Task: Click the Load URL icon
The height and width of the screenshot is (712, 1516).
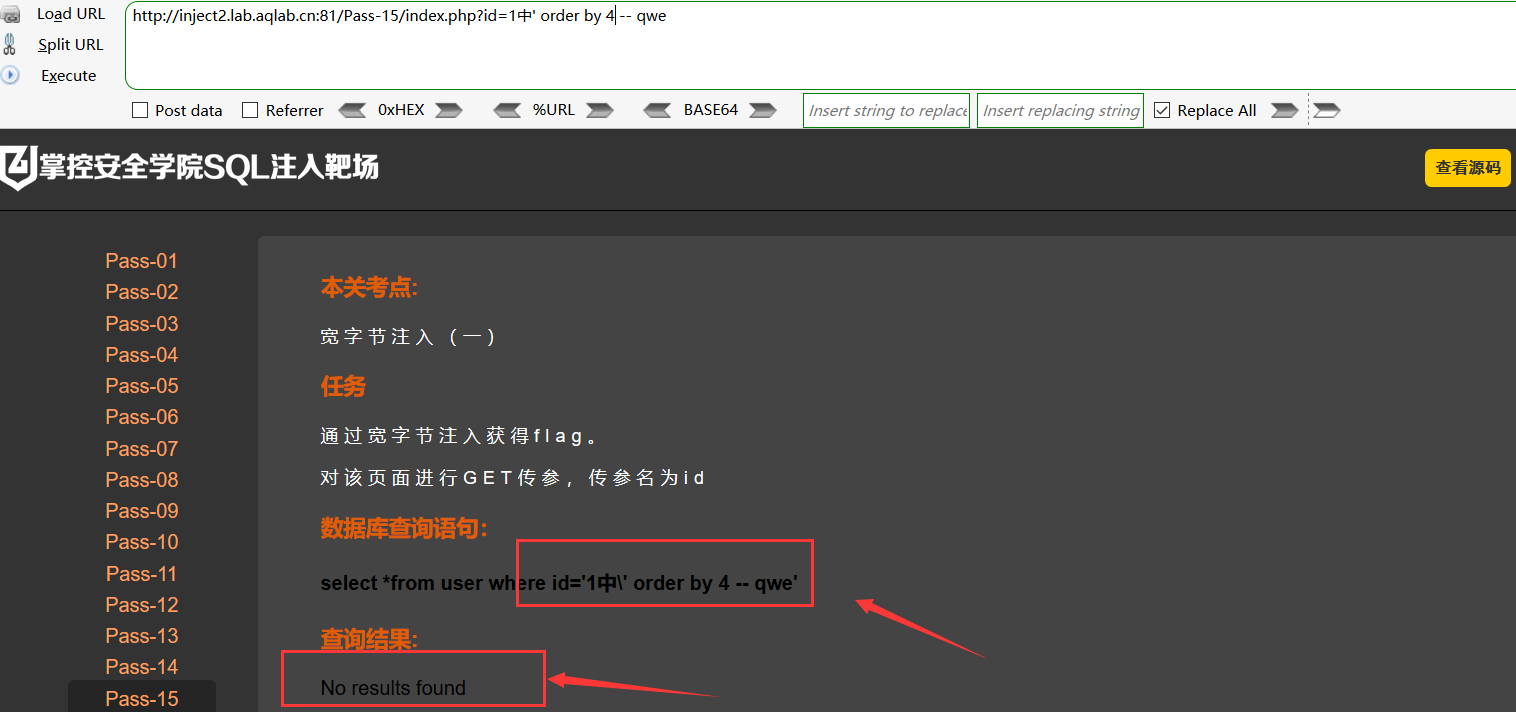Action: point(9,14)
